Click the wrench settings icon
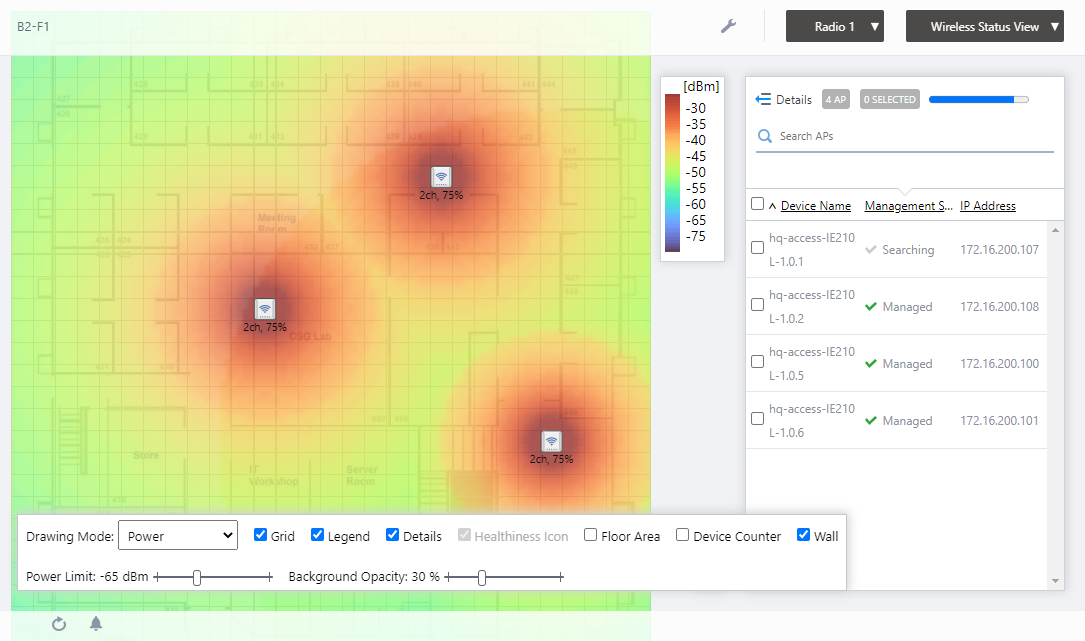Viewport: 1085px width, 641px height. coord(728,26)
